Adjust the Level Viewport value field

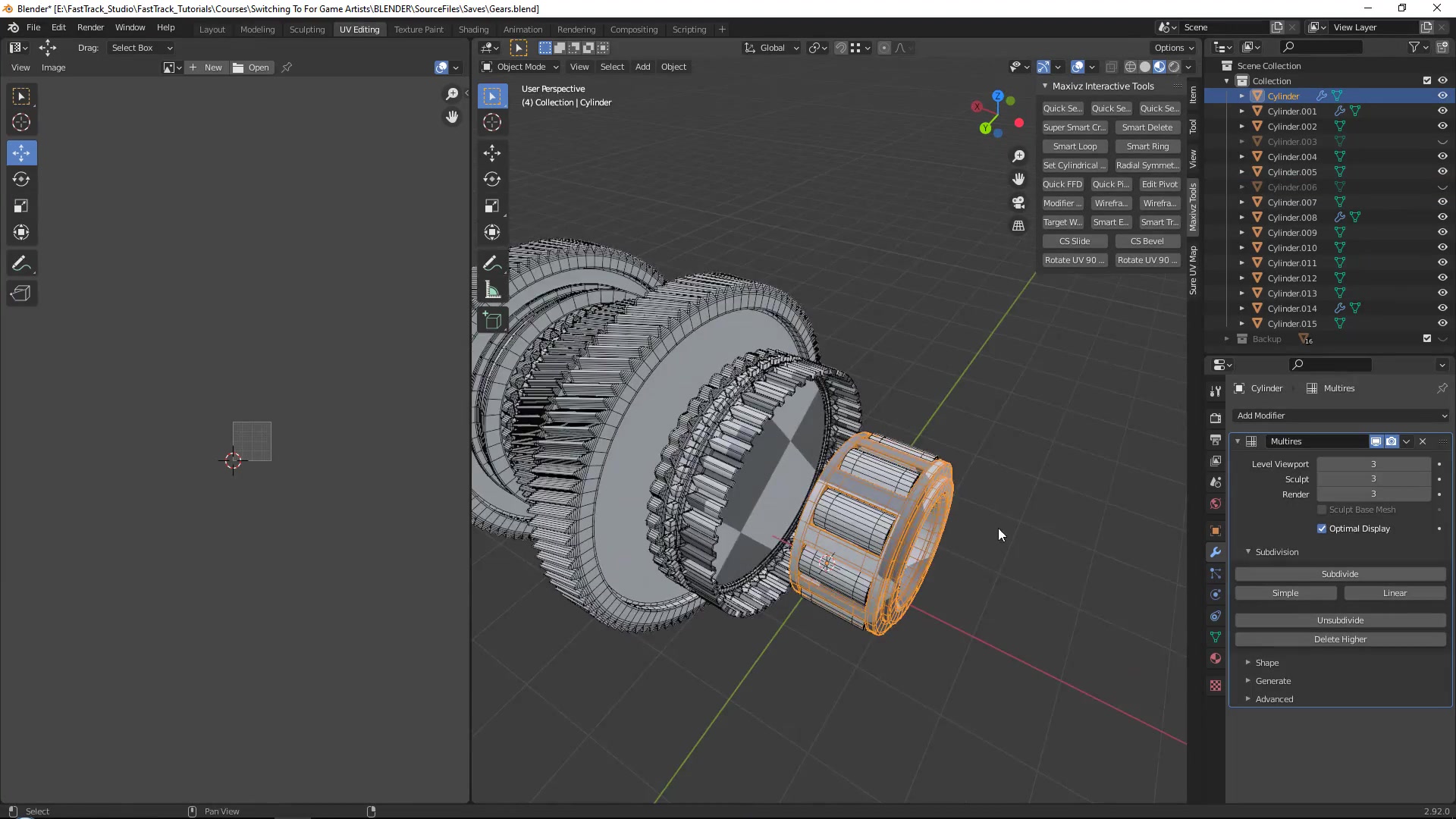(1373, 464)
